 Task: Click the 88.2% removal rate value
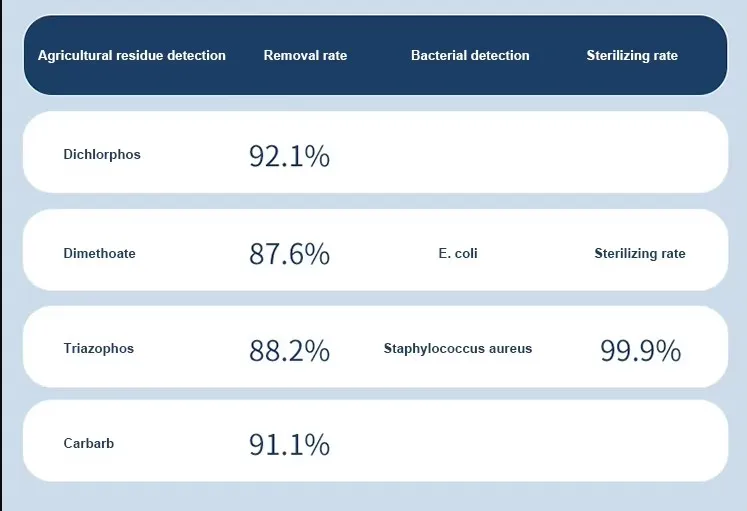point(289,351)
